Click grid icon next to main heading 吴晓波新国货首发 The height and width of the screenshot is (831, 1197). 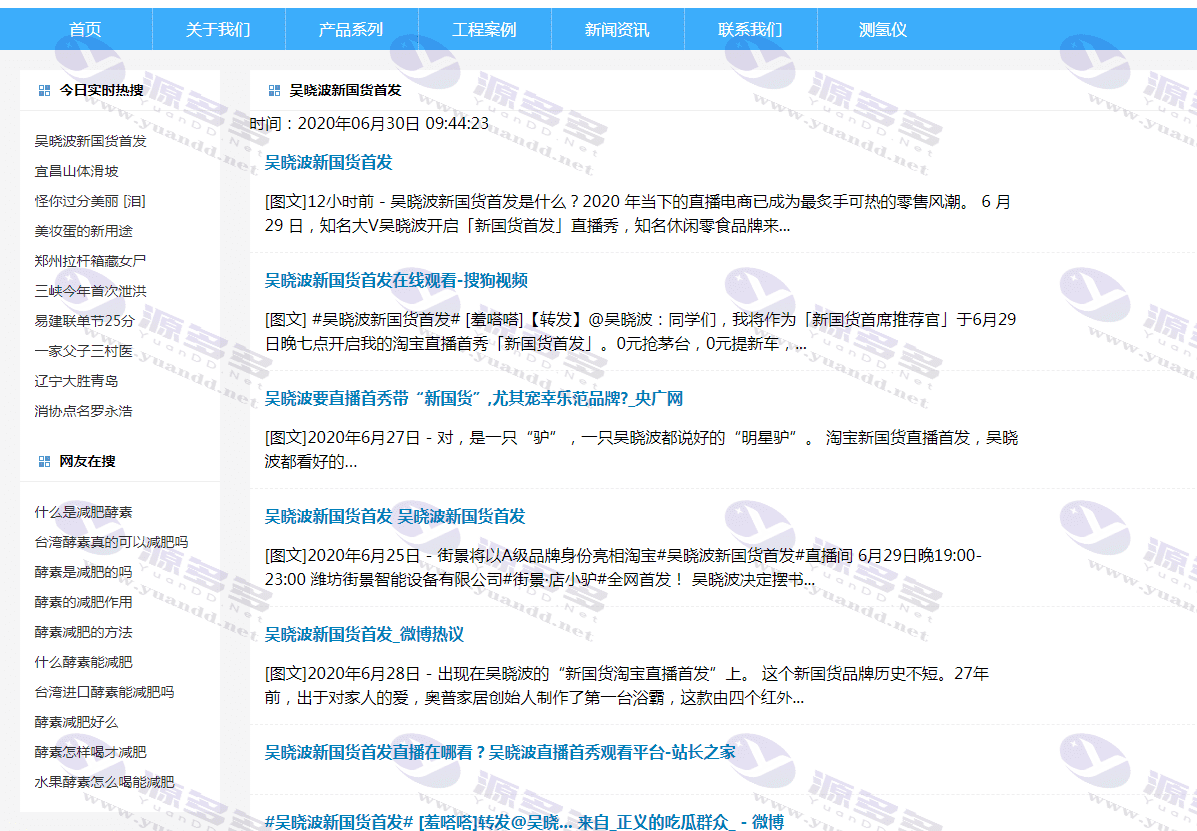(x=275, y=91)
